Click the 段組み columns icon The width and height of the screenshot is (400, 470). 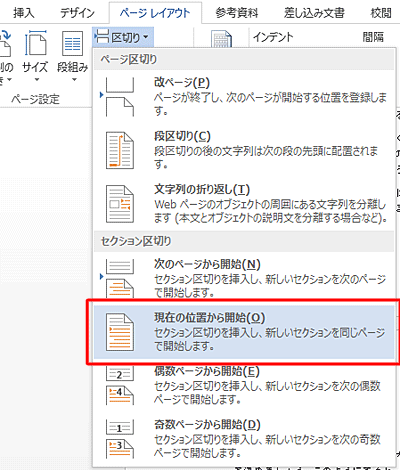(x=72, y=43)
